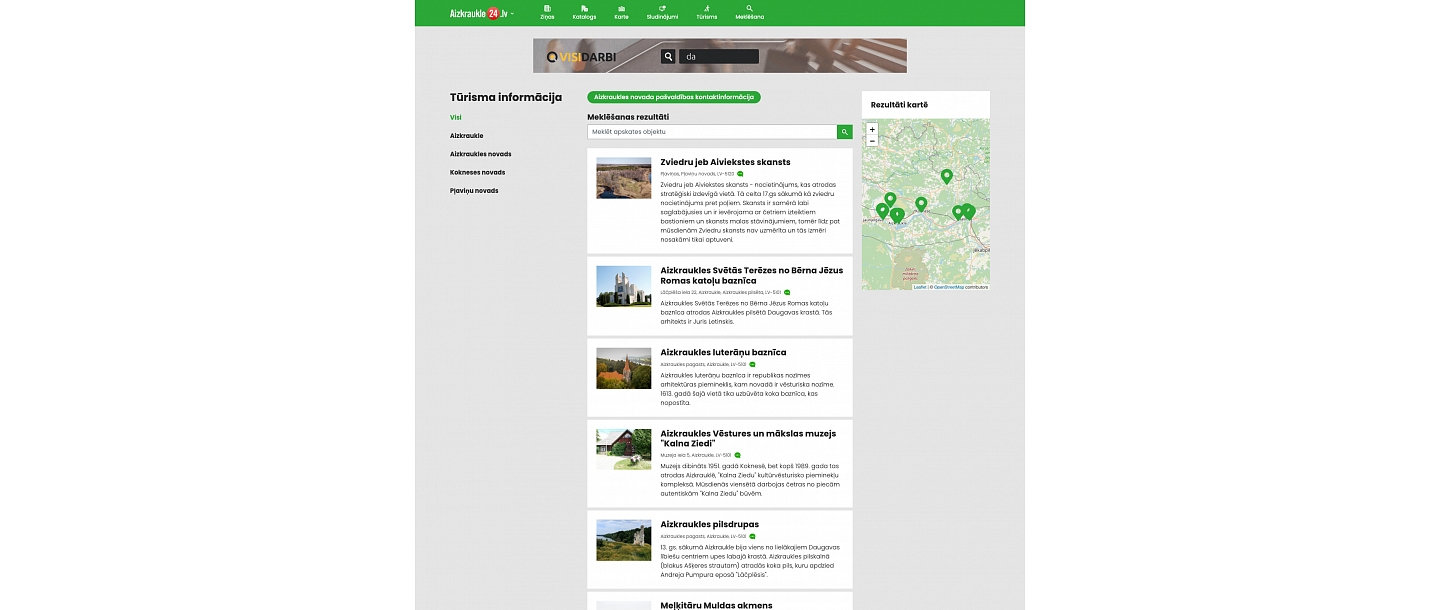Filter results by Pļaviņu novads

(x=473, y=190)
